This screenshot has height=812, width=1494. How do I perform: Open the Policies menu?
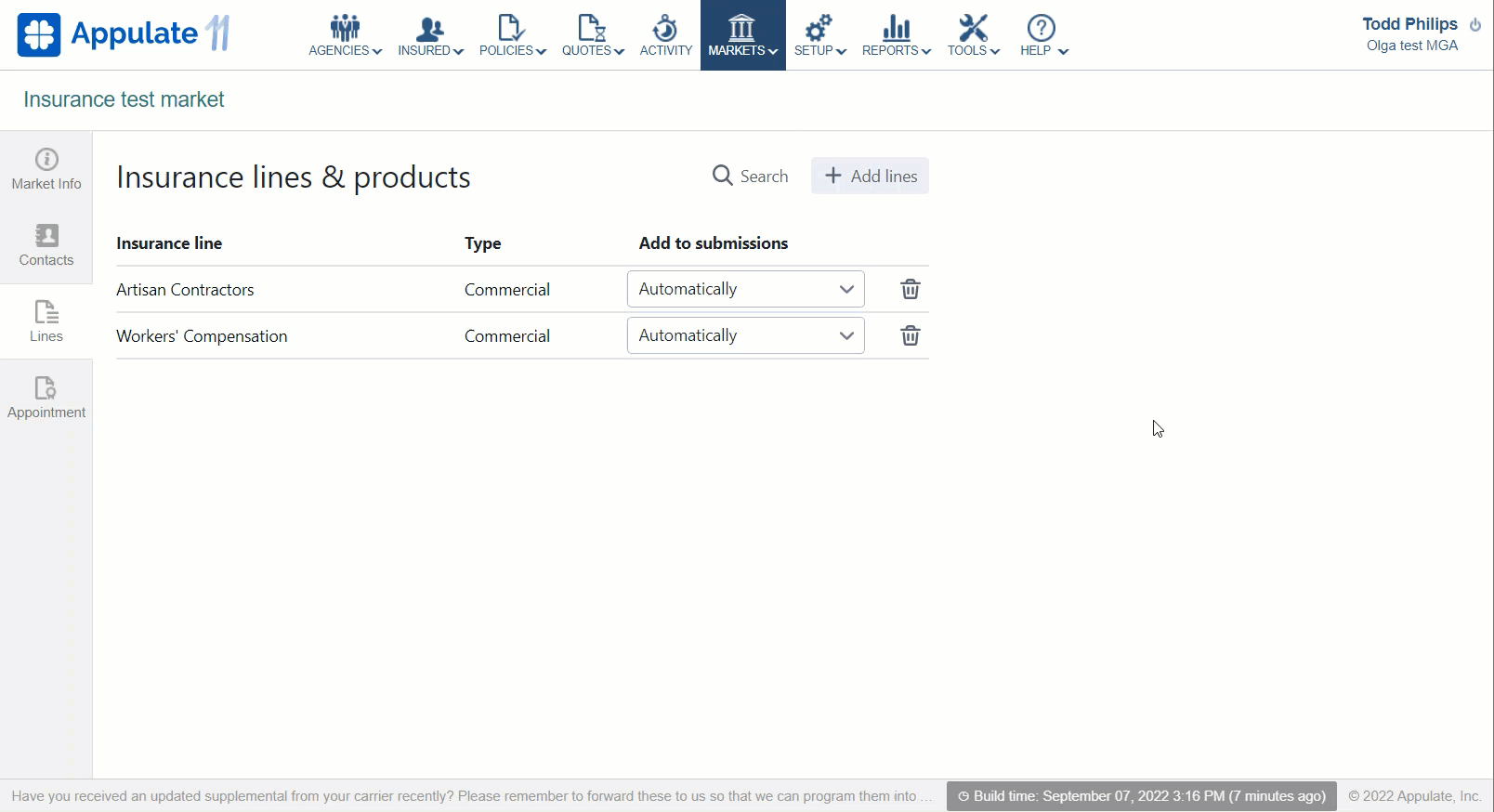tap(512, 35)
